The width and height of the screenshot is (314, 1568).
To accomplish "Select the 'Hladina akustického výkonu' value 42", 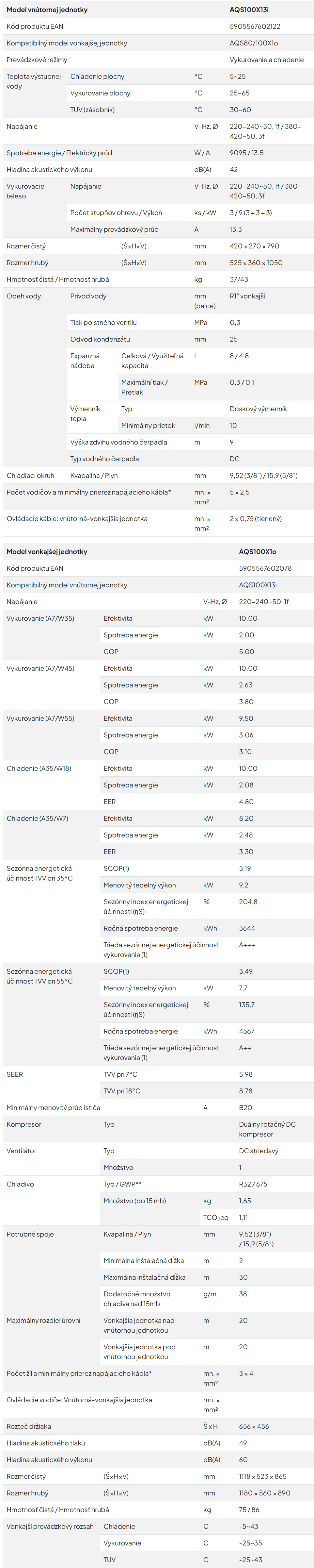I will [x=234, y=170].
